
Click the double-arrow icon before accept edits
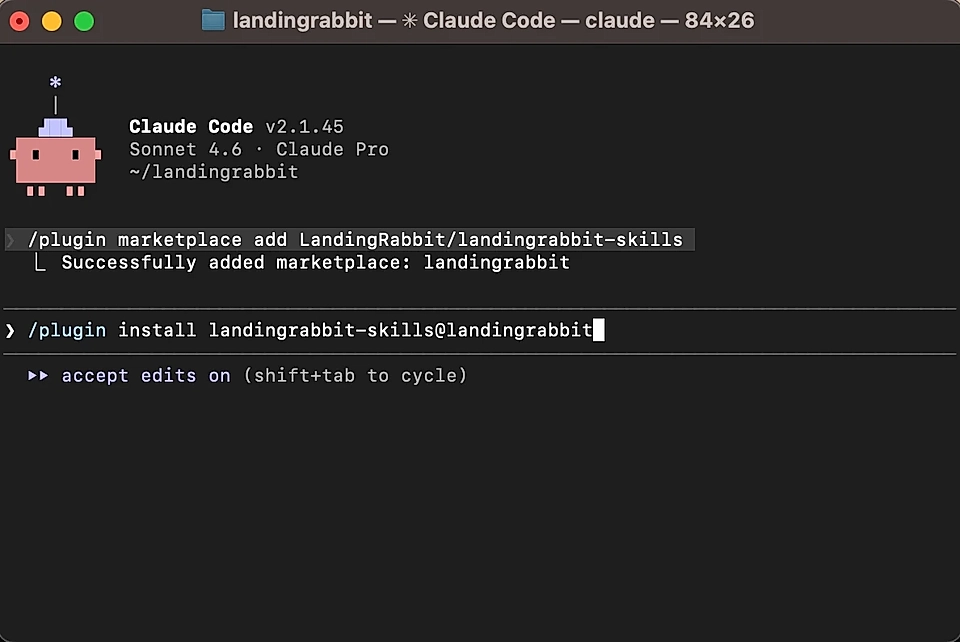click(x=38, y=375)
